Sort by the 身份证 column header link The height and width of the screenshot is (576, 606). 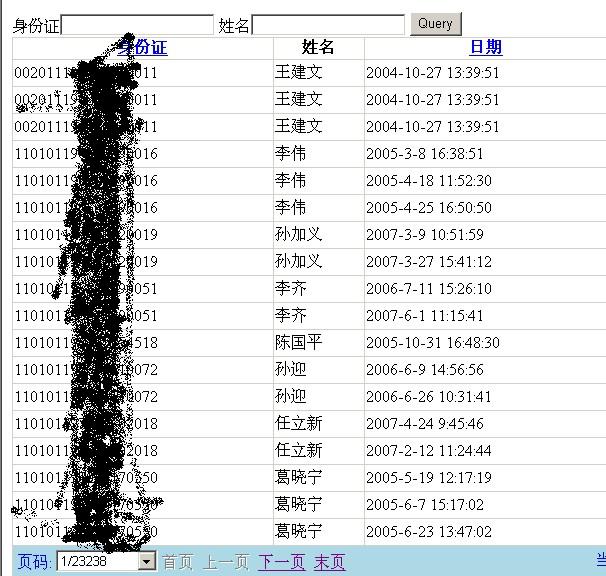[x=144, y=47]
